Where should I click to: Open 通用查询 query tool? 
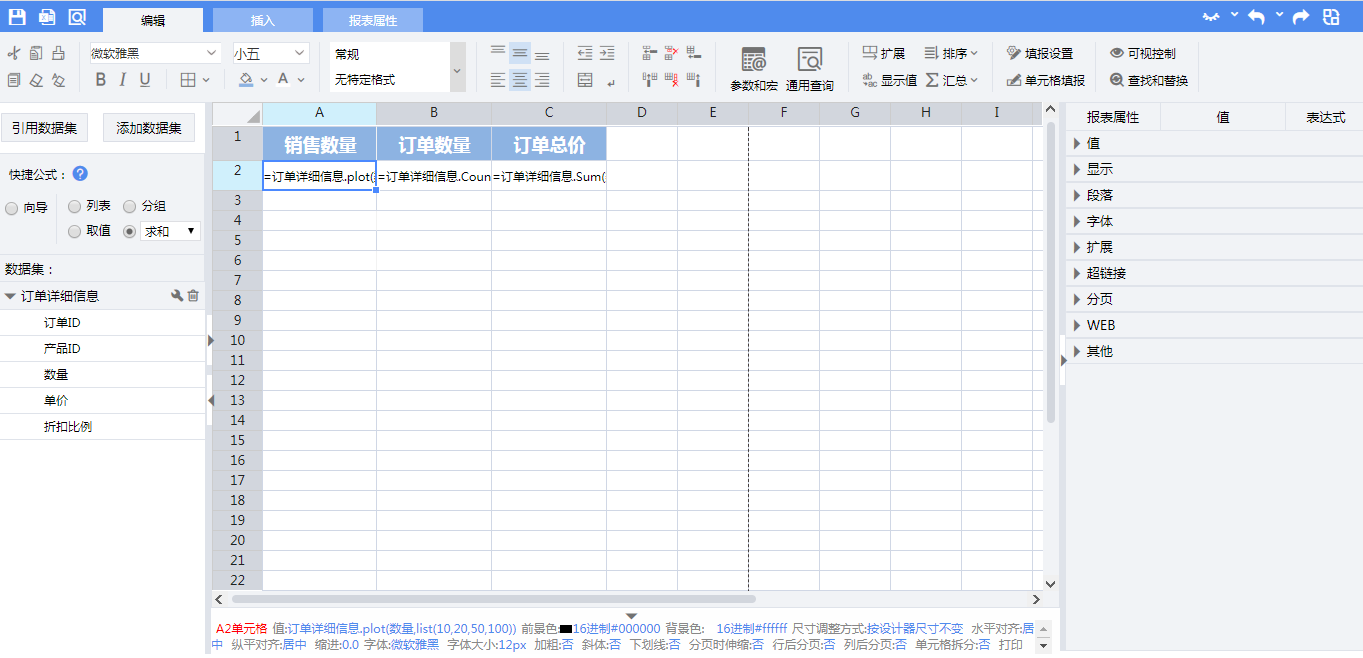tap(809, 68)
